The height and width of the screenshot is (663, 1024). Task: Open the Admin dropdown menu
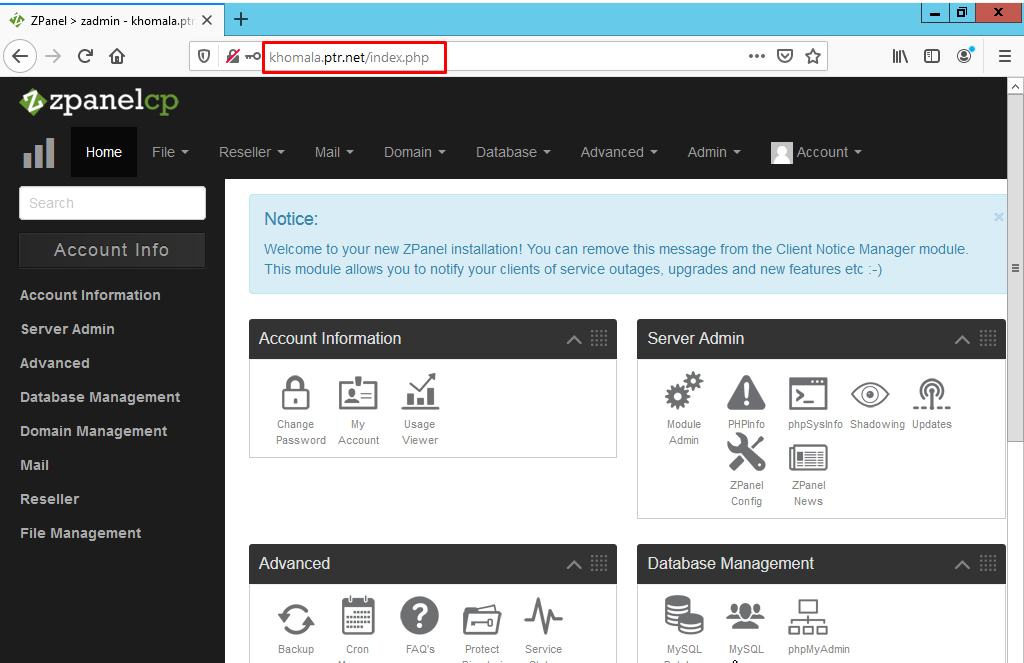(714, 152)
